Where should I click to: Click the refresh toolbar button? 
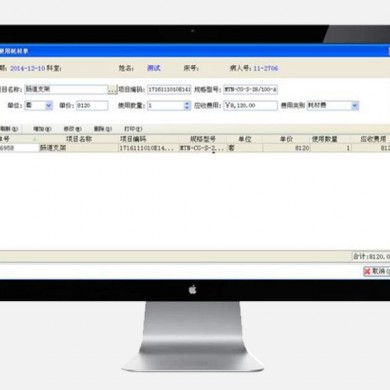9,129
